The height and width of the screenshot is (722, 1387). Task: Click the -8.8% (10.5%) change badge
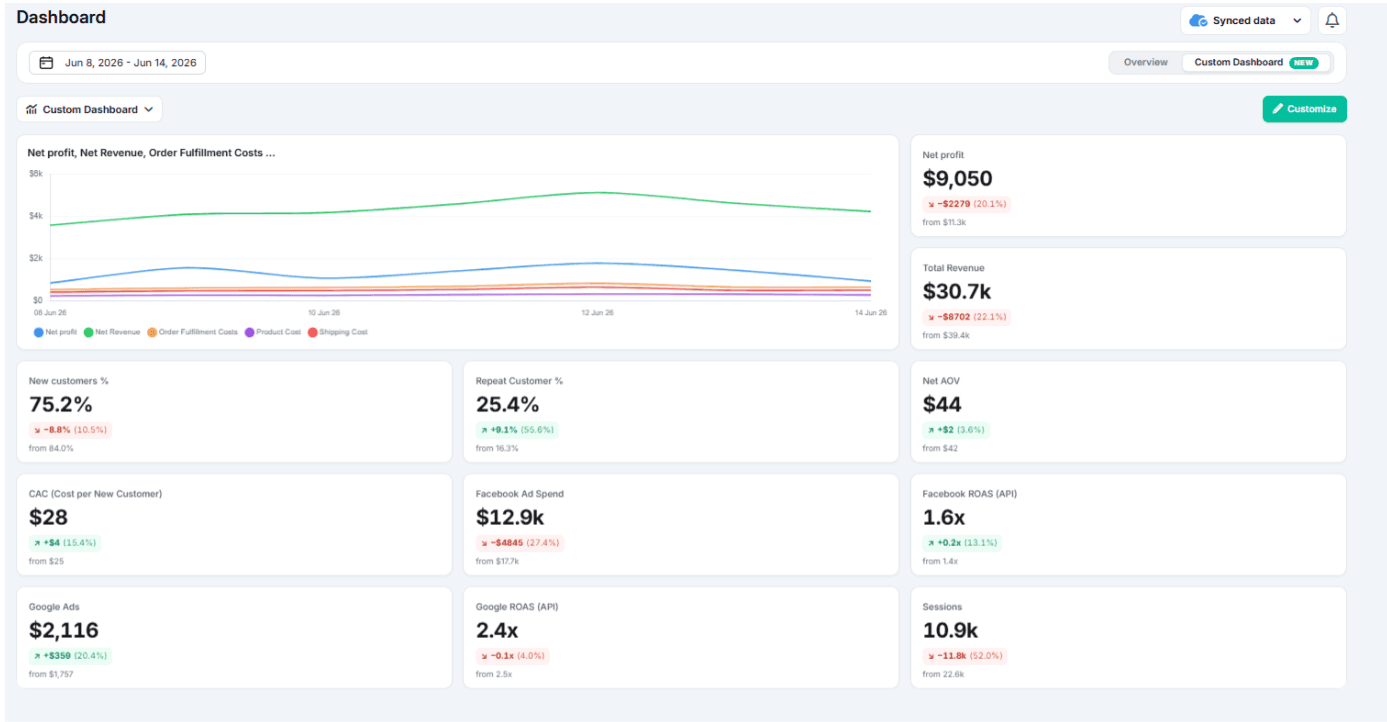(x=69, y=430)
